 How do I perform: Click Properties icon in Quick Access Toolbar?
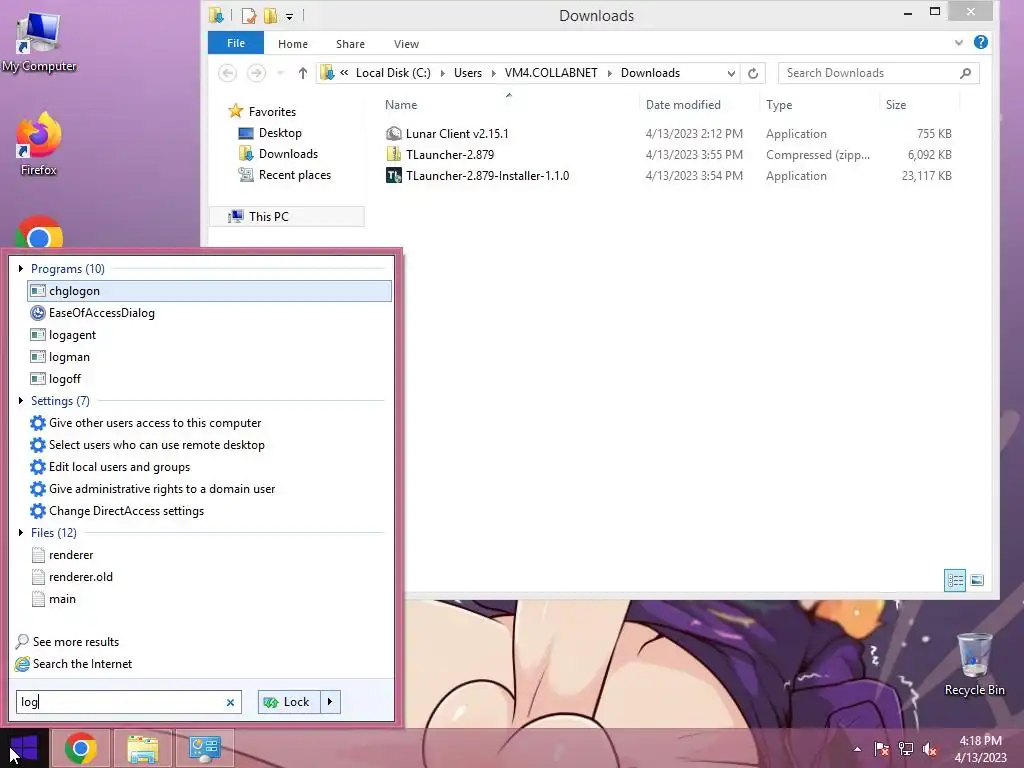(x=248, y=16)
